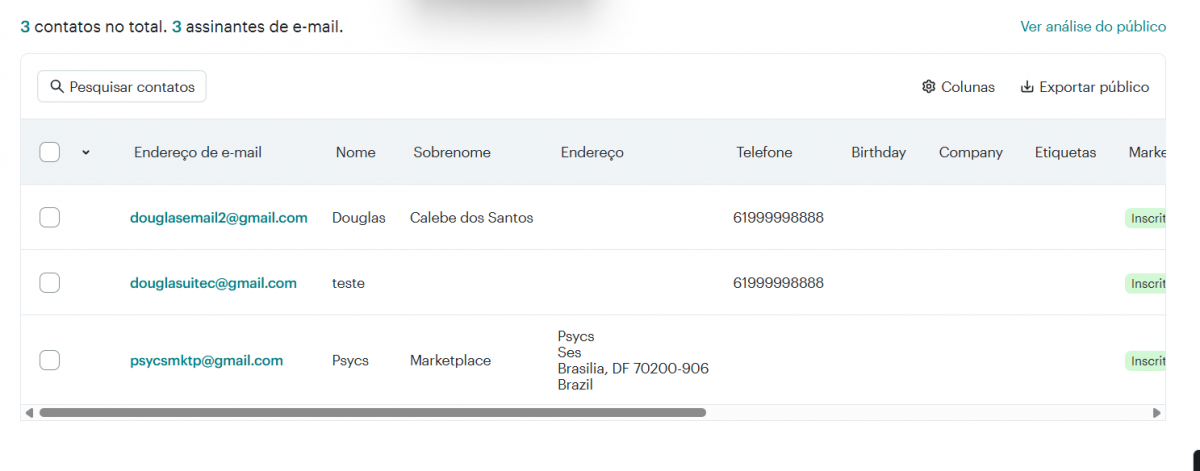Image resolution: width=1200 pixels, height=471 pixels.
Task: Open Ver análise do público link
Action: pos(1093,26)
